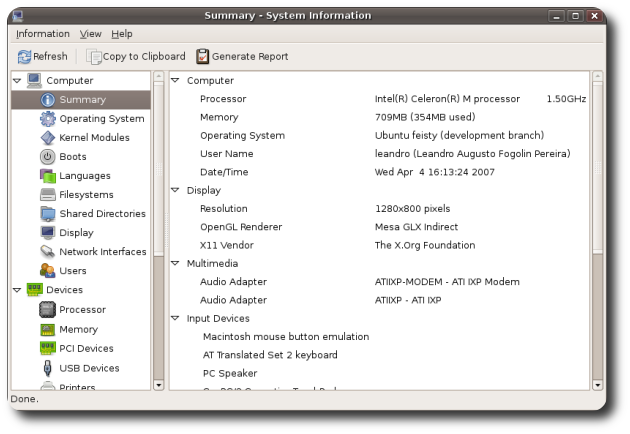Click the Copy to Clipboard icon
Image resolution: width=630 pixels, height=434 pixels.
click(x=94, y=57)
